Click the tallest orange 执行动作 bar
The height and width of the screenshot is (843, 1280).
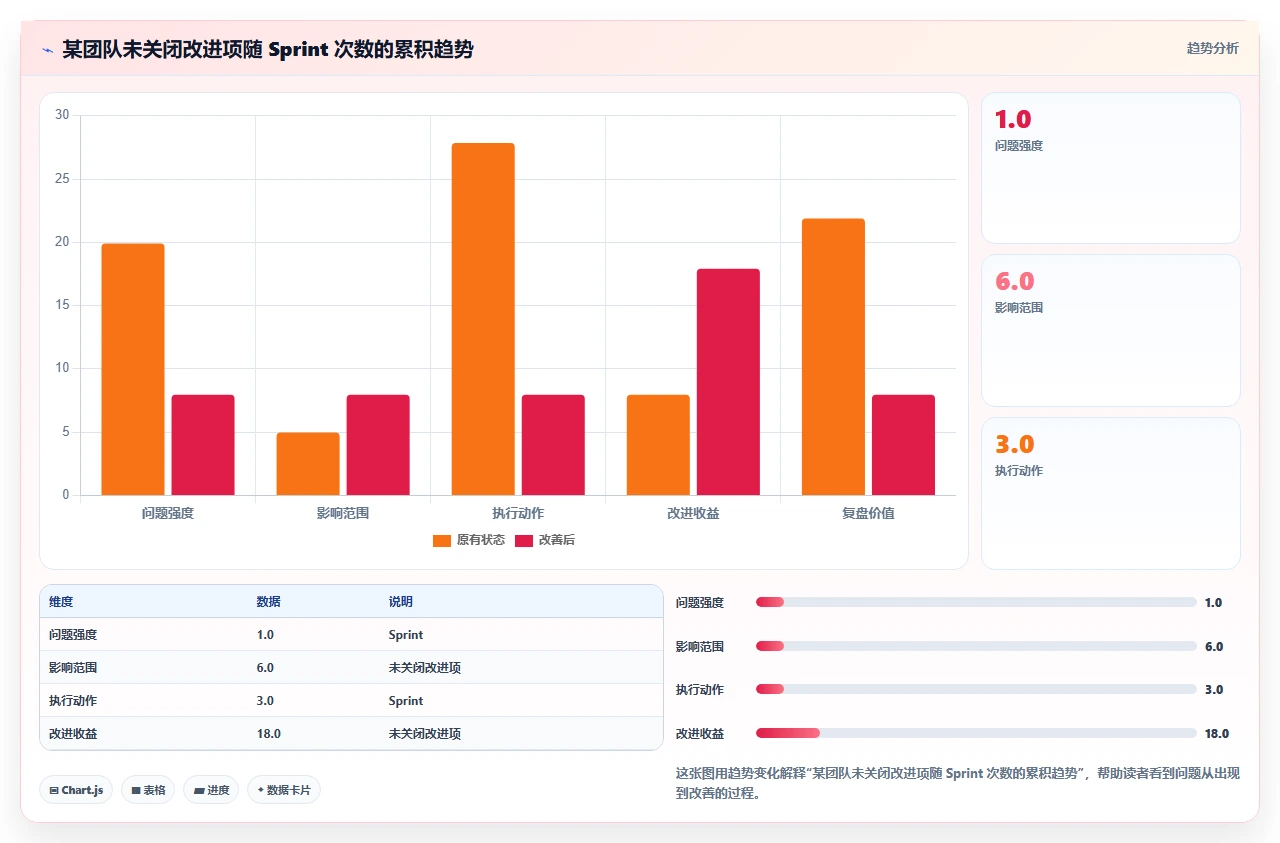click(483, 319)
